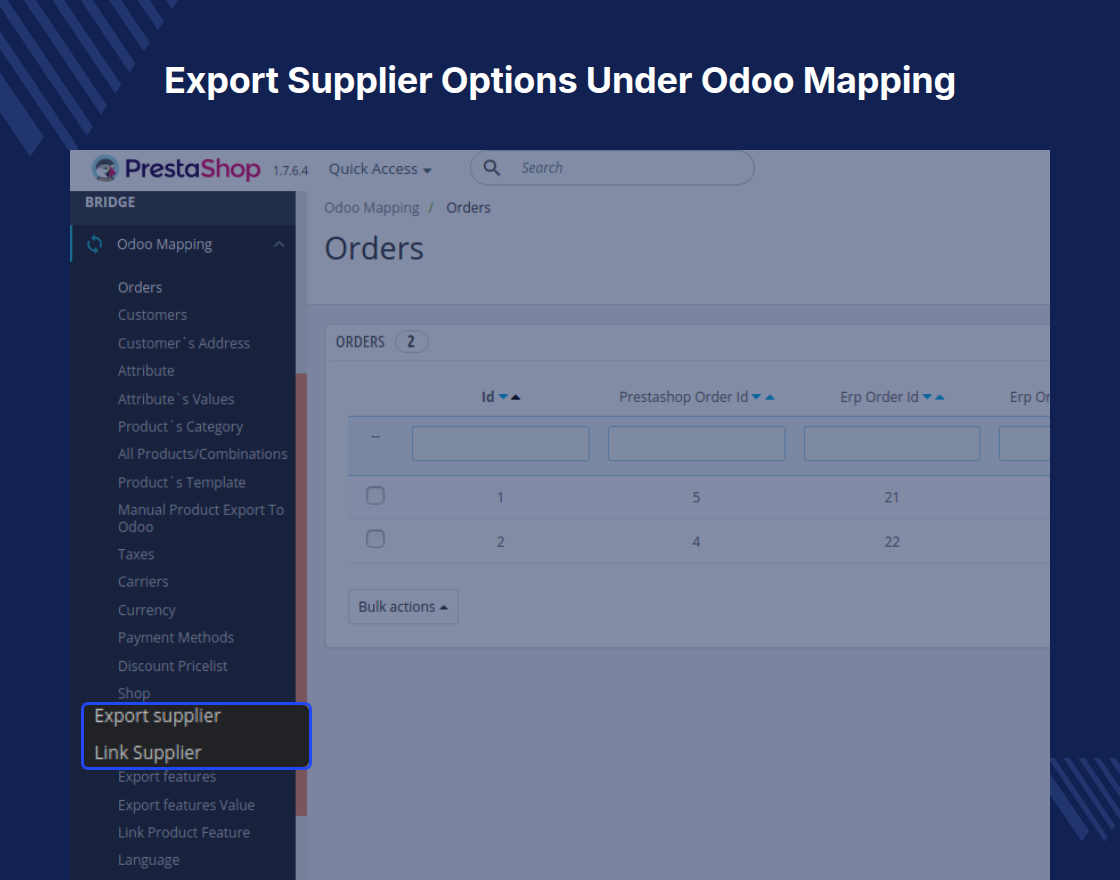
Task: Open Customer`s Address menu item
Action: (x=184, y=344)
